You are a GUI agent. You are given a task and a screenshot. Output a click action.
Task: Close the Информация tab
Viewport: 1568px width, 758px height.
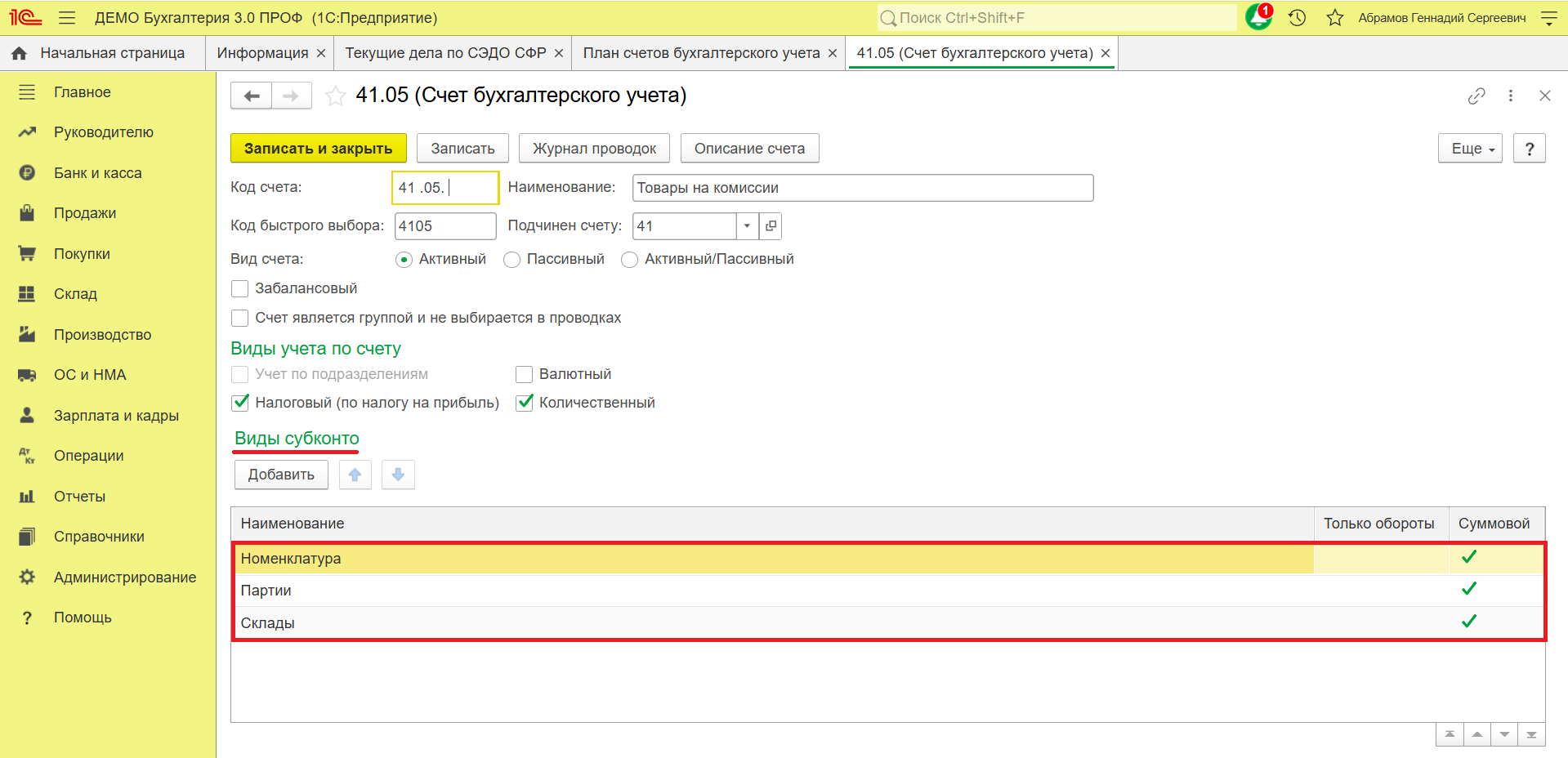pyautogui.click(x=321, y=53)
